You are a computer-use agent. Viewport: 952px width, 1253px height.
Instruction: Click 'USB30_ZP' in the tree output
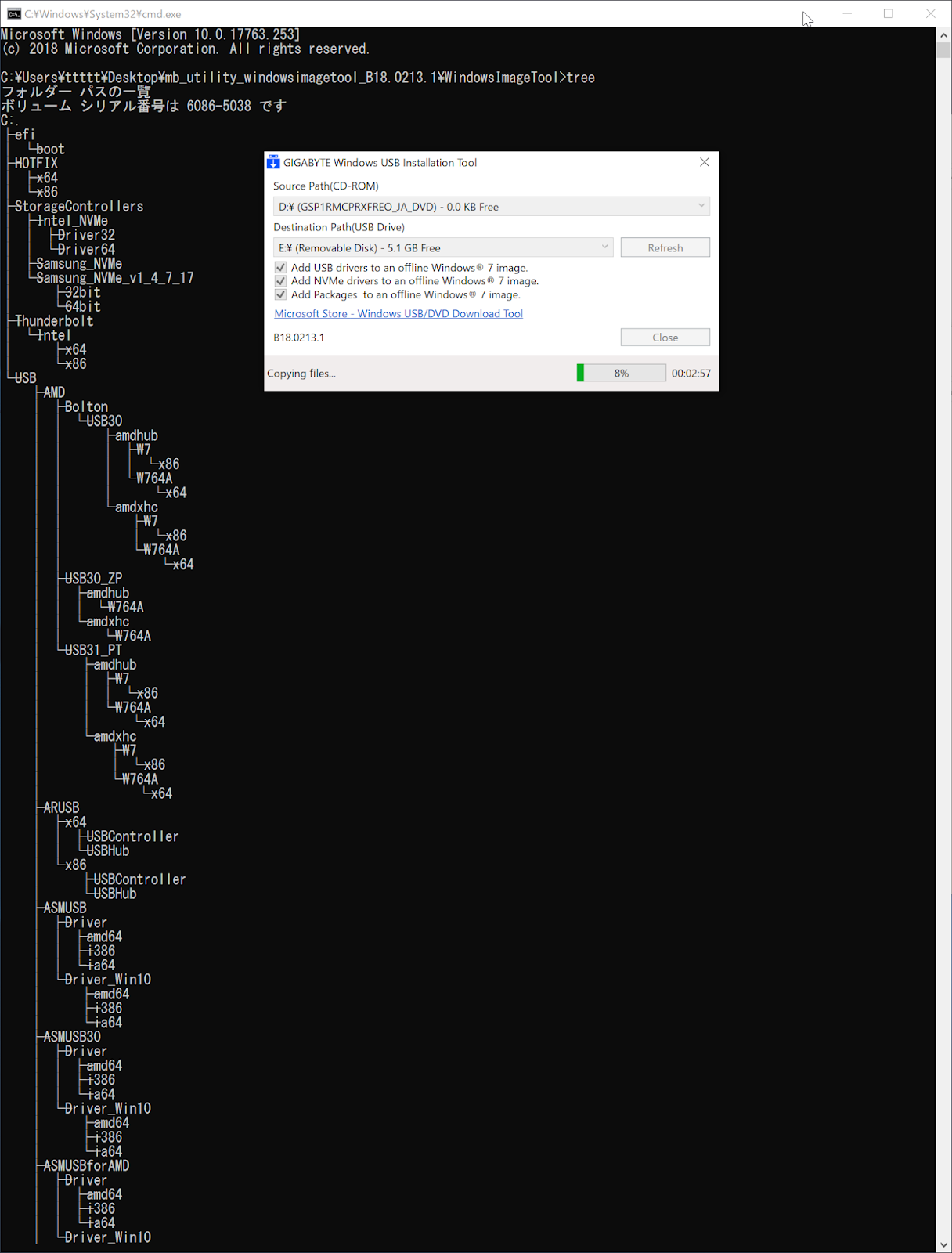pyautogui.click(x=93, y=579)
